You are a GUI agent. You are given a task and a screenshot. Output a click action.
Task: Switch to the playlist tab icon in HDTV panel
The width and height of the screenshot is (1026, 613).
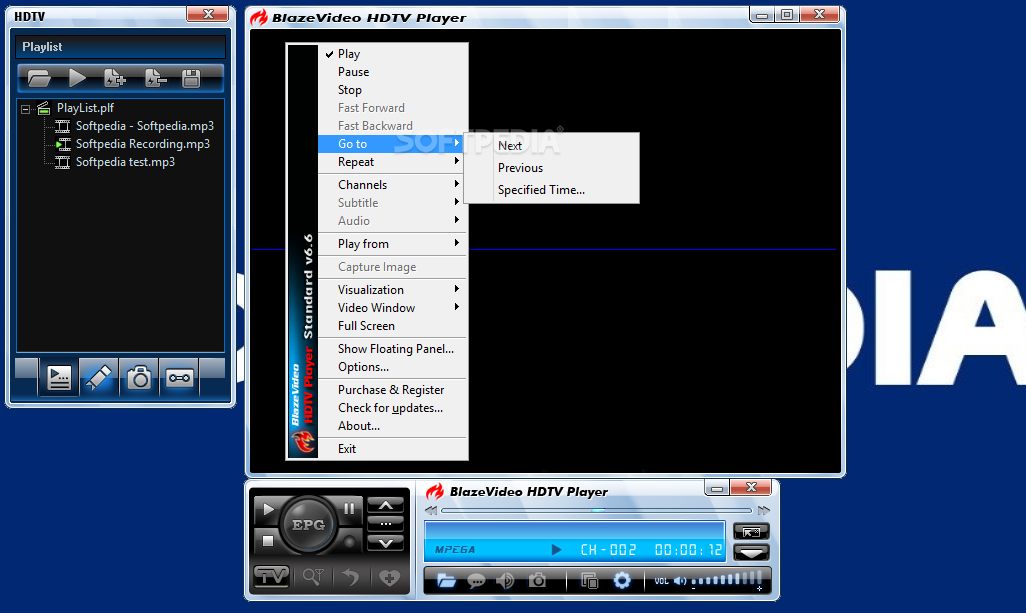click(59, 377)
